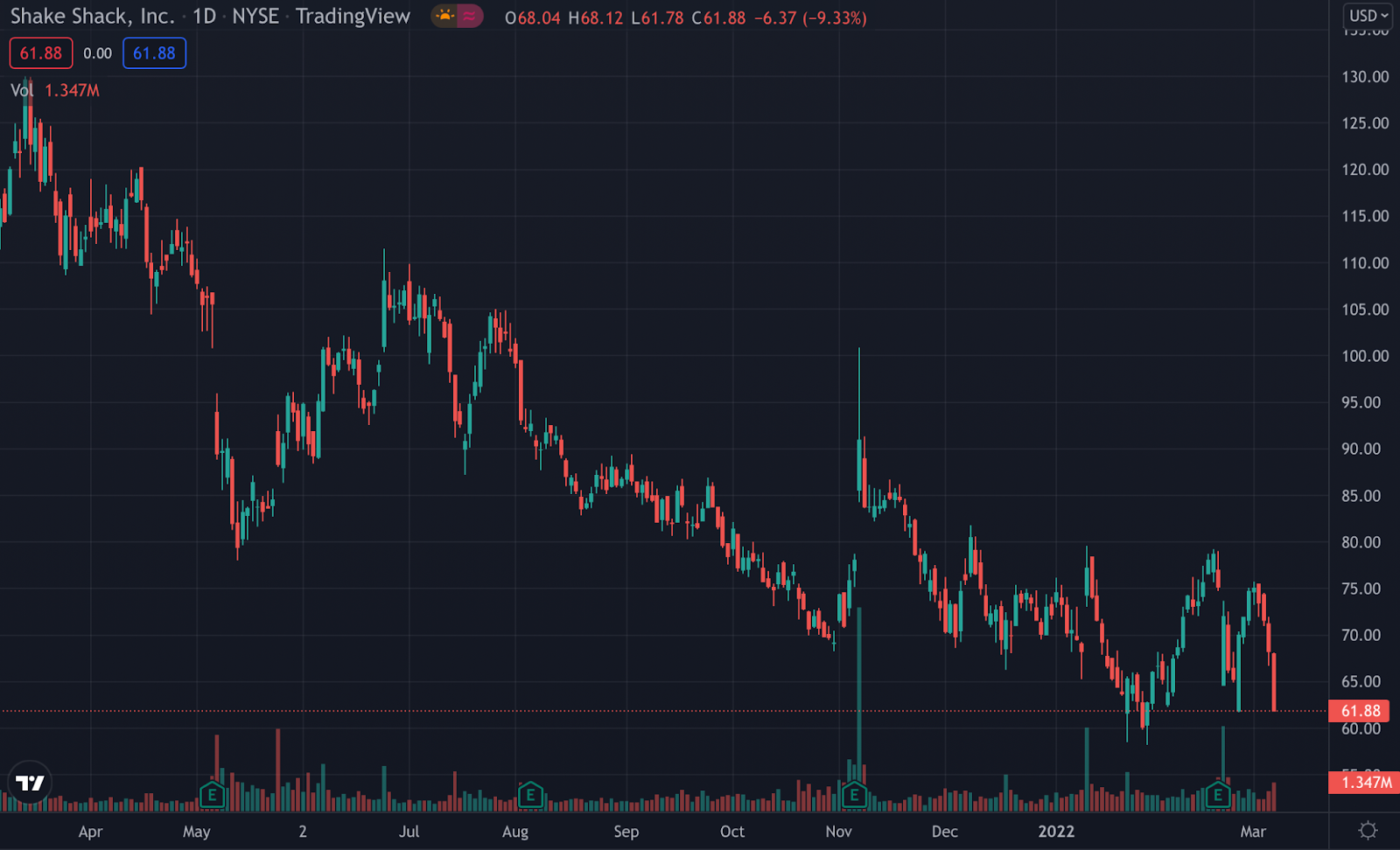This screenshot has height=850, width=1400.
Task: Click the 80.00 price axis label
Action: [1361, 542]
